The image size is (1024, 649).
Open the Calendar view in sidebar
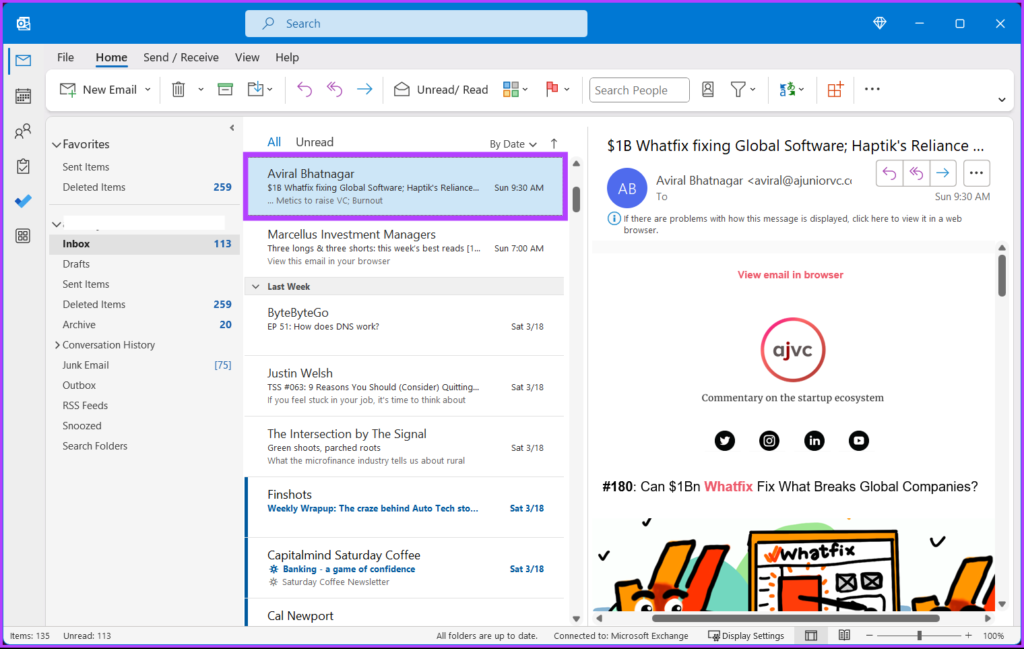23,96
